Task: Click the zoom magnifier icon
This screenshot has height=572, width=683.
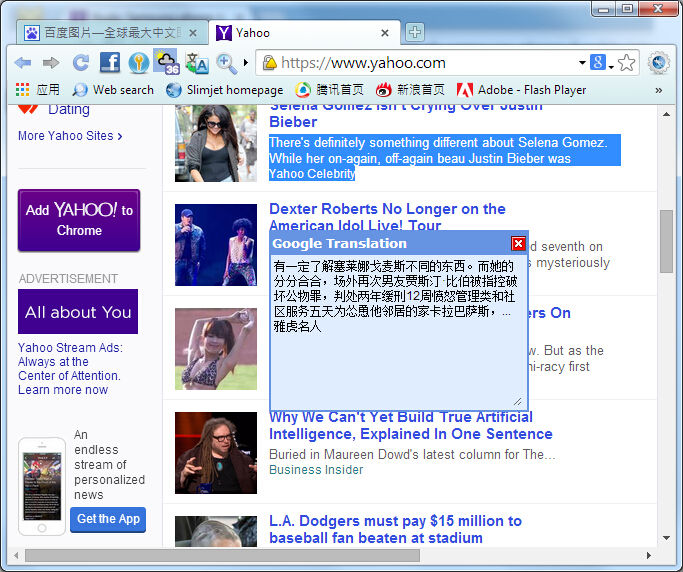Action: [227, 63]
